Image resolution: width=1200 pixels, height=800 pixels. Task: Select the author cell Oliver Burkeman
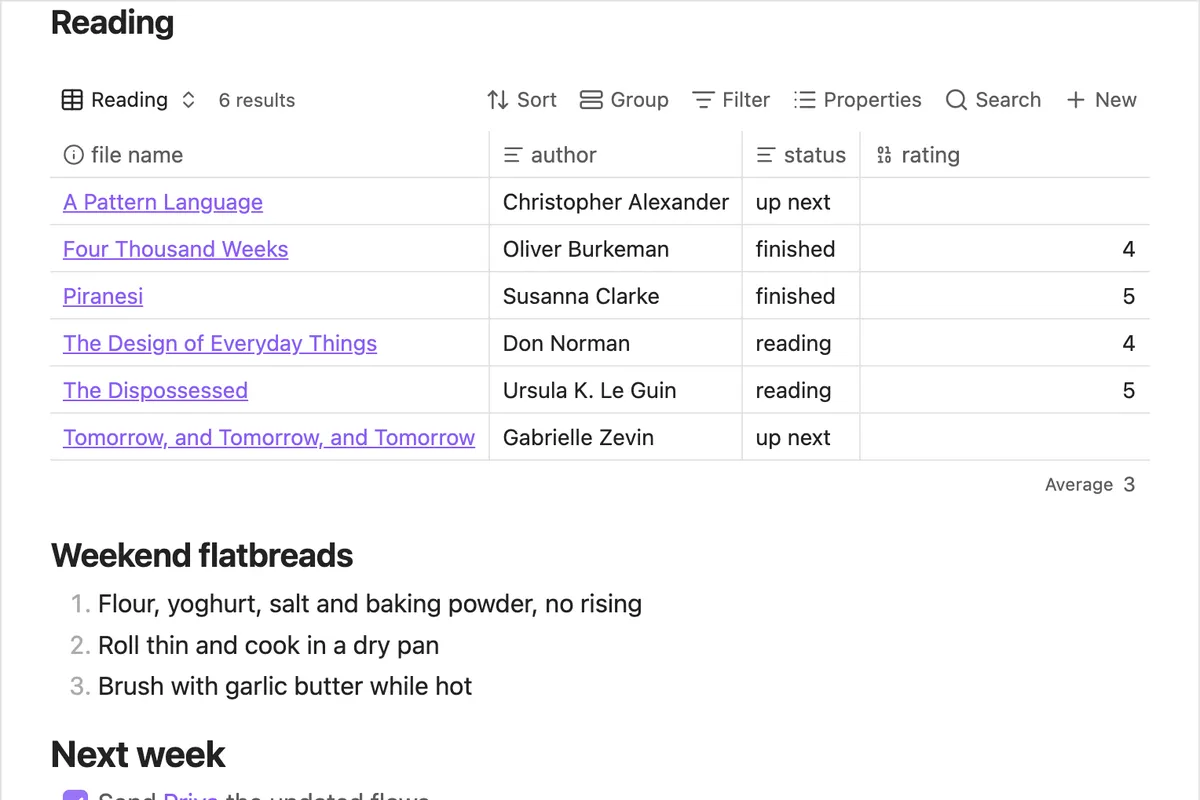[616, 249]
